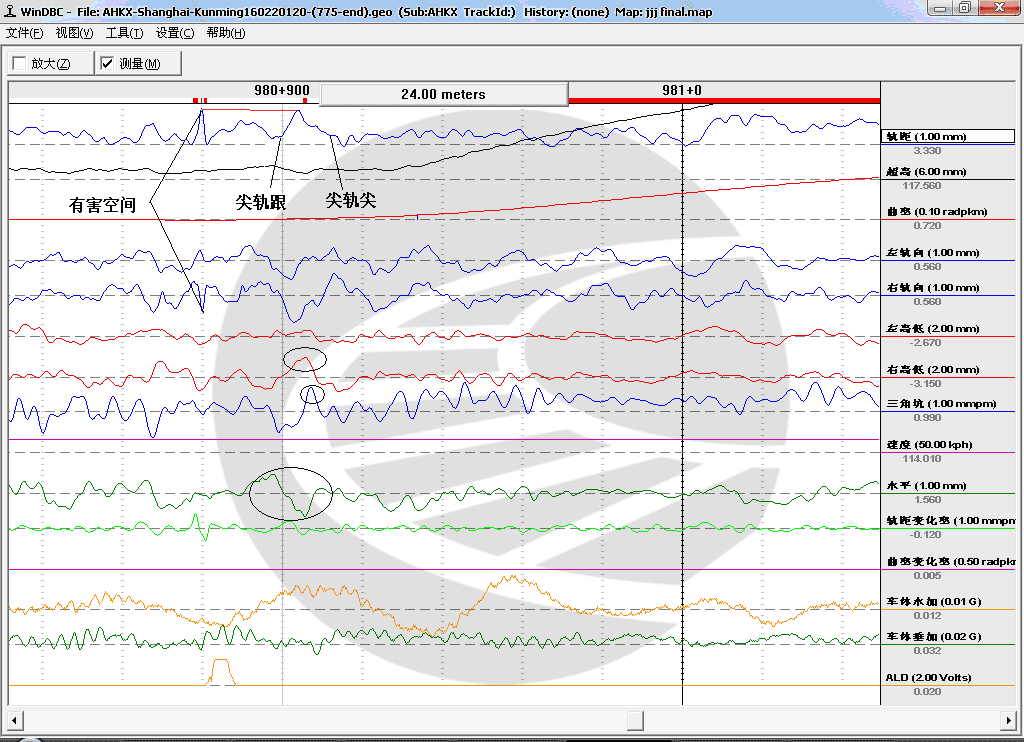This screenshot has height=742, width=1024.
Task: Click the speed value 114.010
Action: point(922,459)
